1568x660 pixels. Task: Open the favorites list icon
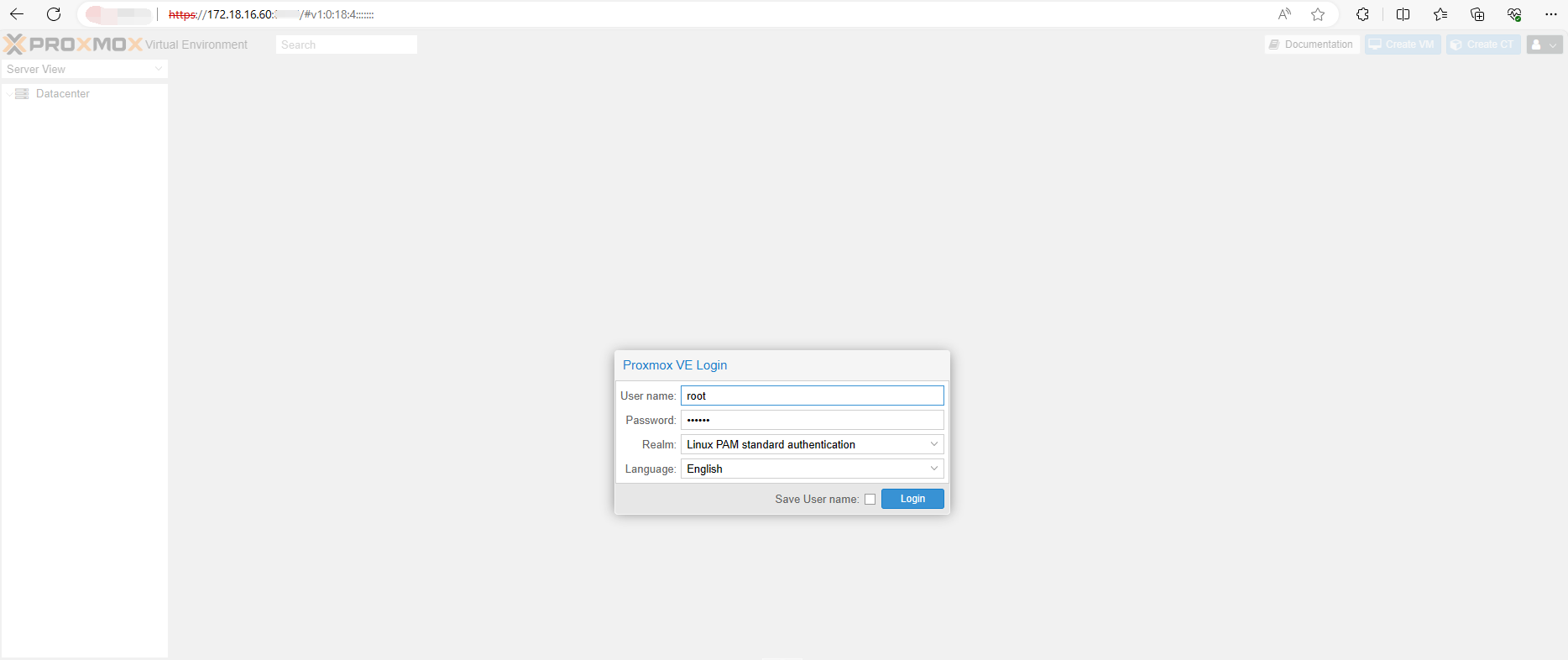(x=1440, y=14)
